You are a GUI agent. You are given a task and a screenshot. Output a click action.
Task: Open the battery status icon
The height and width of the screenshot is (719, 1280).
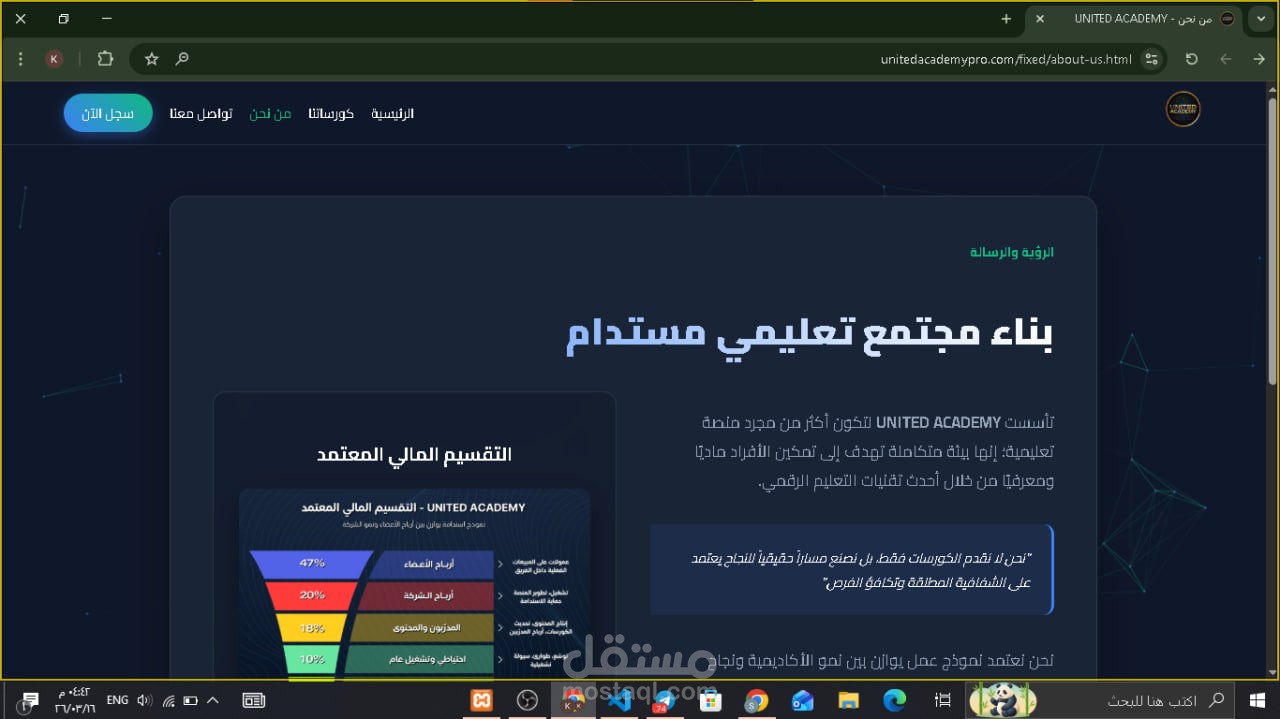pos(191,700)
